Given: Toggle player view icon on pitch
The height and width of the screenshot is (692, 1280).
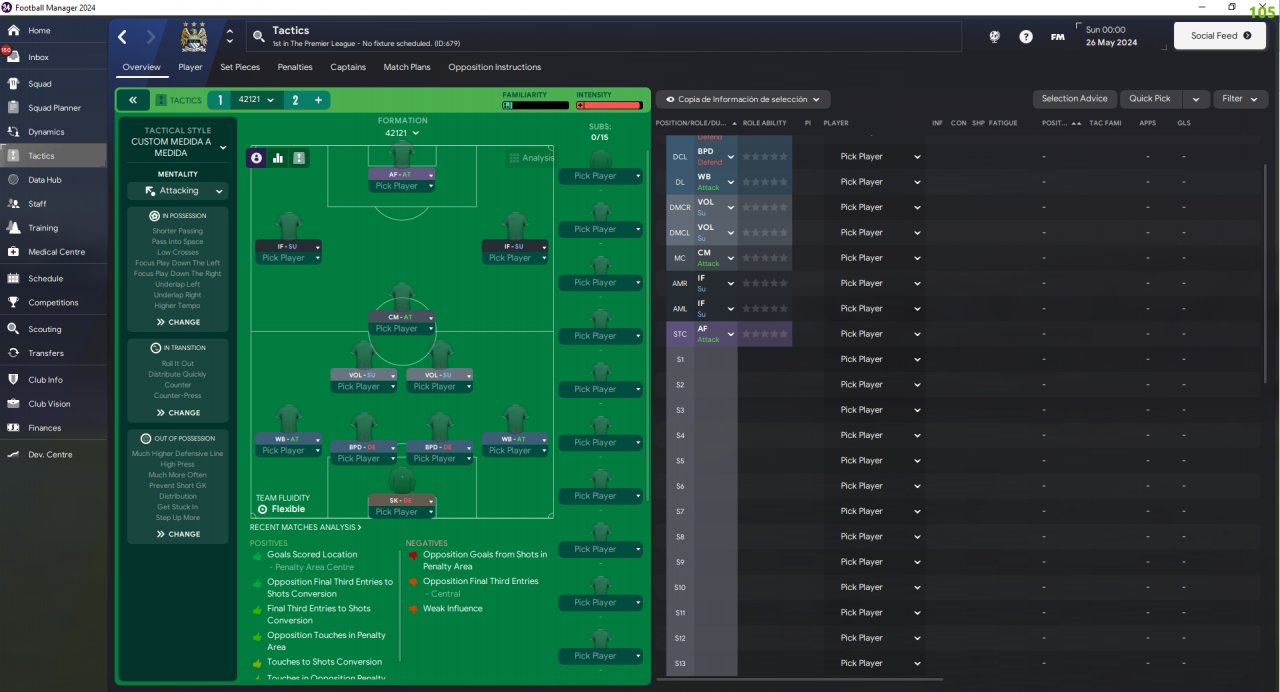Looking at the screenshot, I should click(257, 158).
